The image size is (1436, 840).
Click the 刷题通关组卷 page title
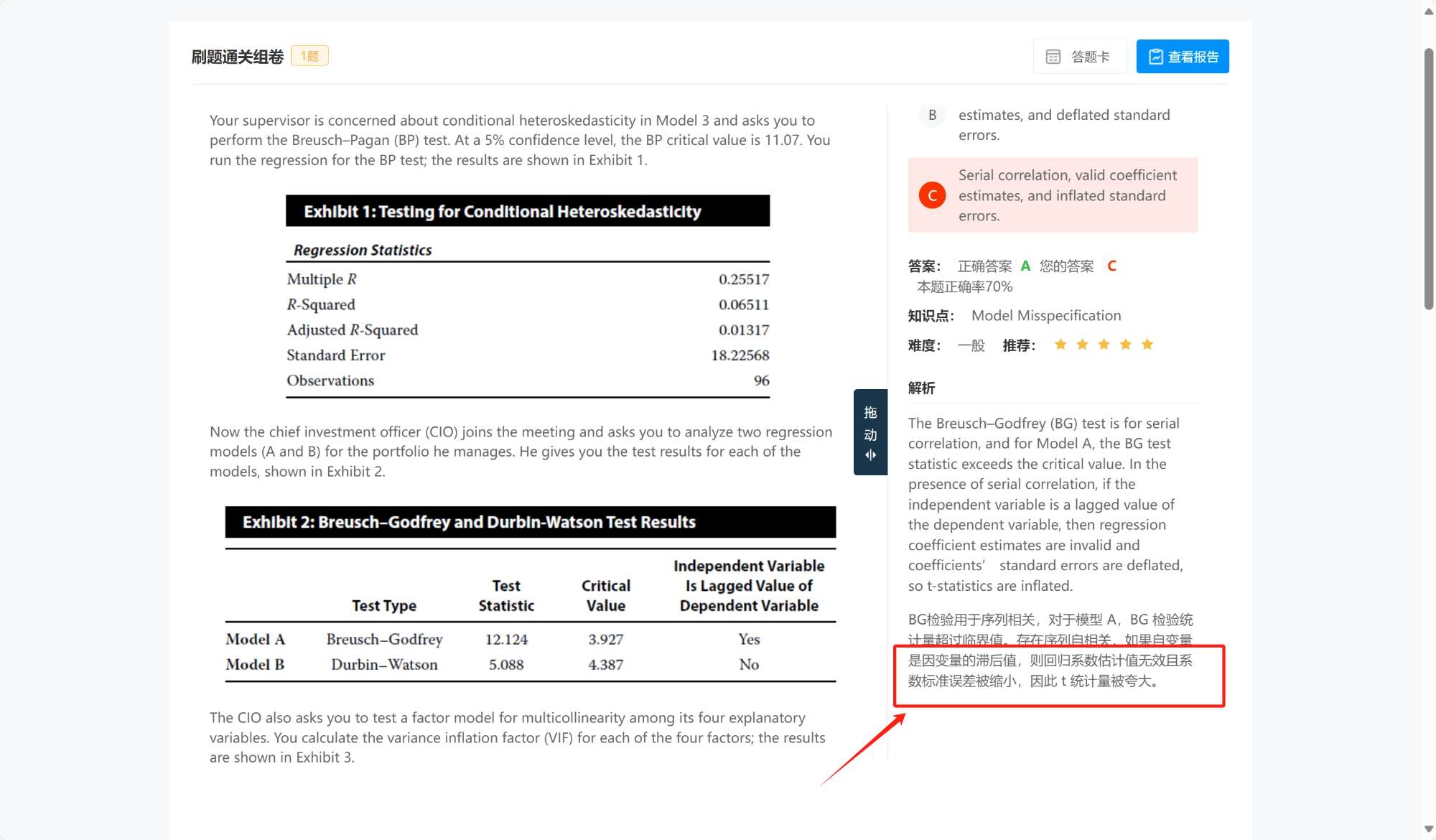click(238, 57)
